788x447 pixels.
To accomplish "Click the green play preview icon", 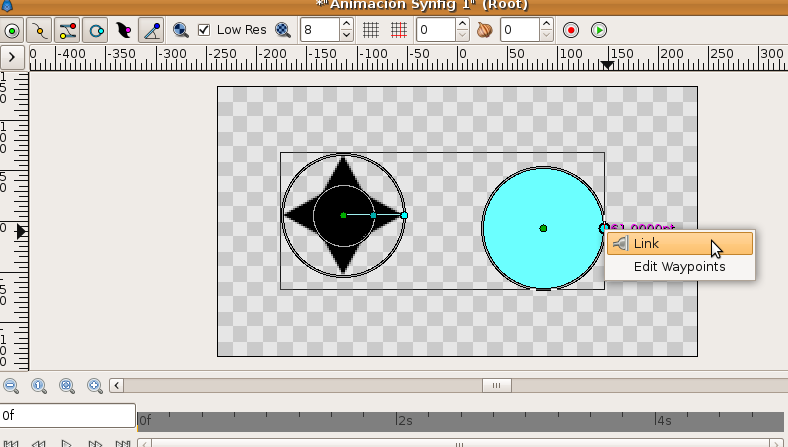I will pos(599,30).
